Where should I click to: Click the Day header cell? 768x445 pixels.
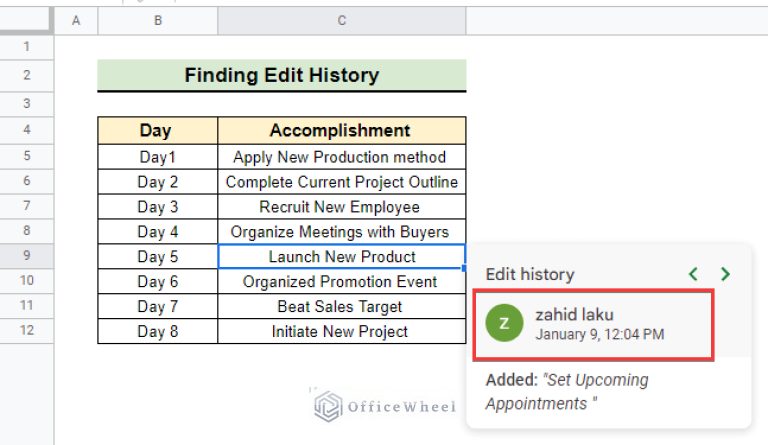156,130
